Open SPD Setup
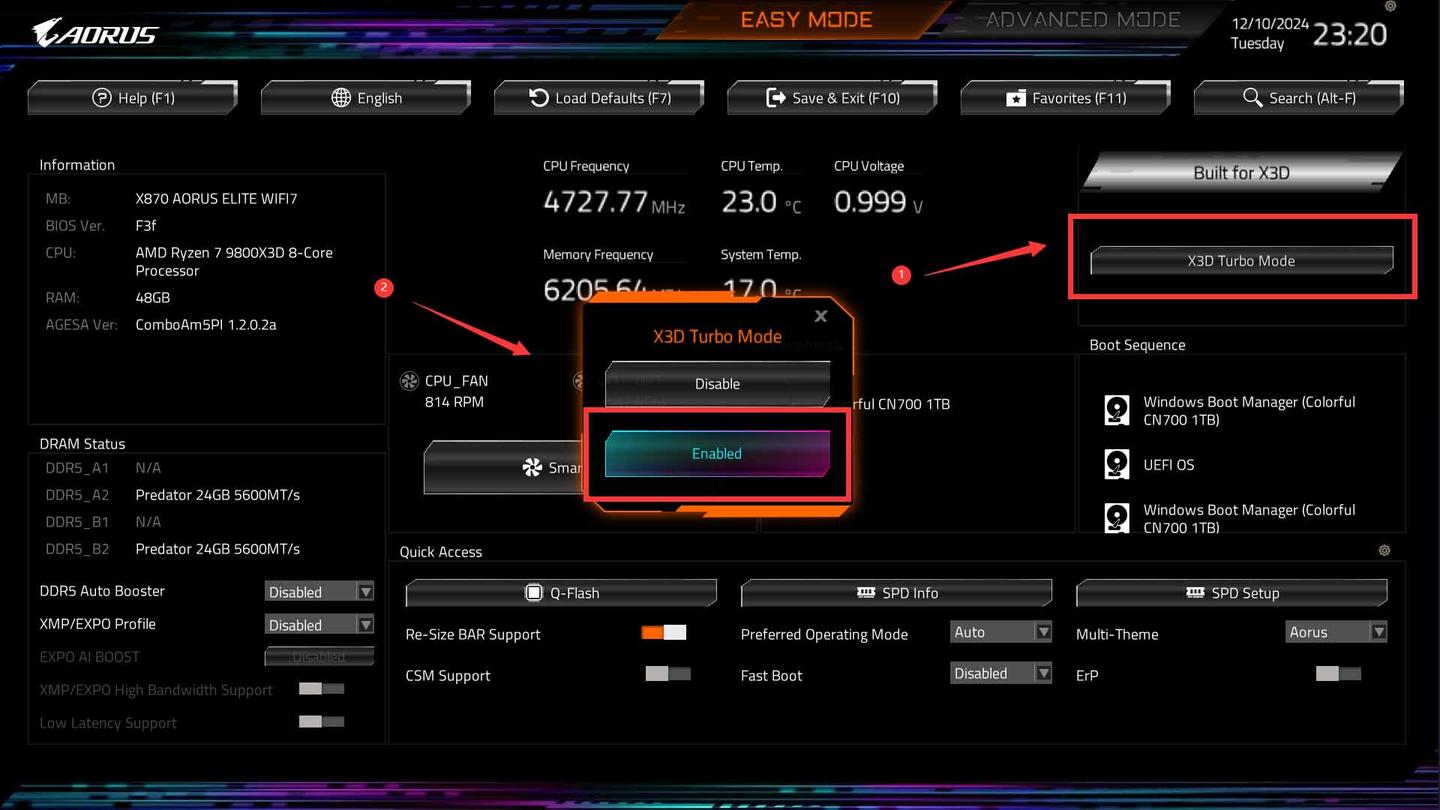1440x810 pixels. click(1231, 592)
